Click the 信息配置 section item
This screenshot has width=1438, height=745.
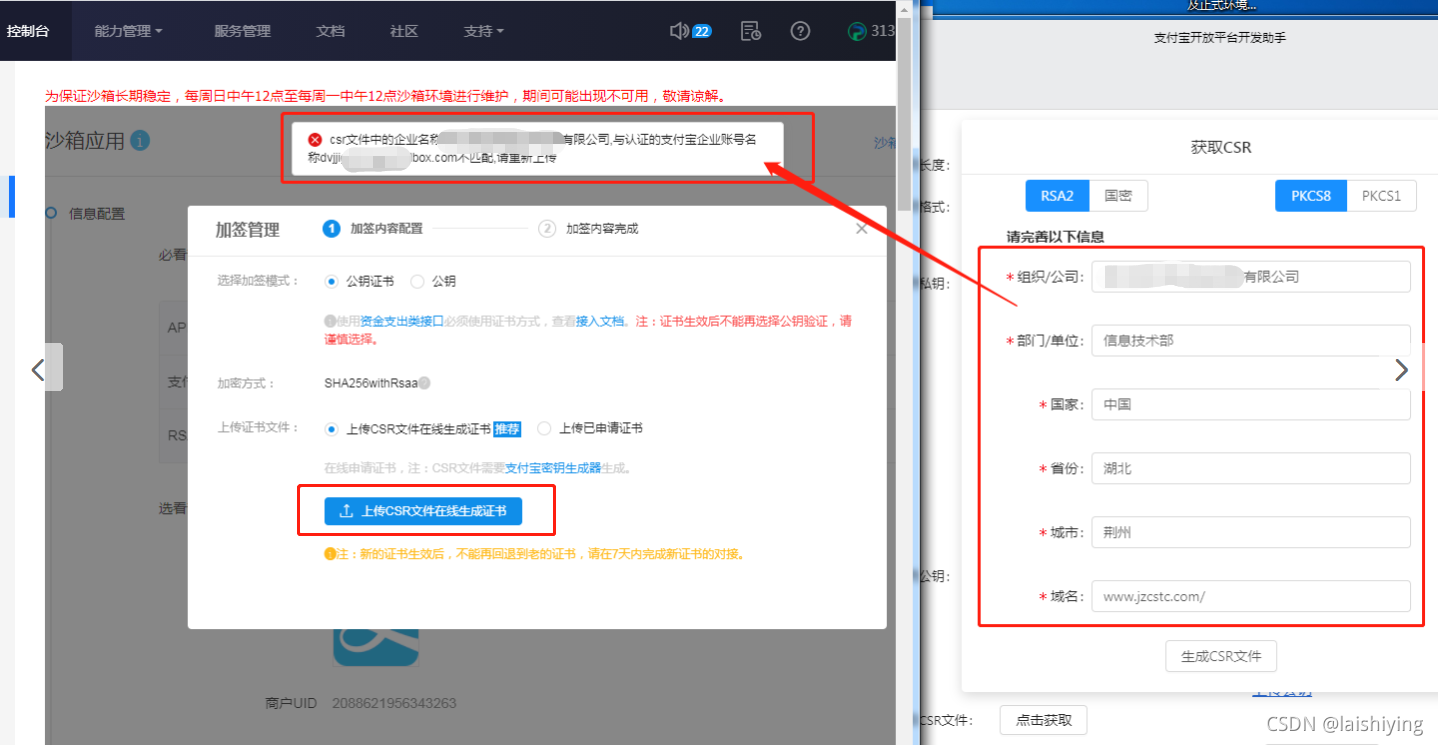(96, 214)
